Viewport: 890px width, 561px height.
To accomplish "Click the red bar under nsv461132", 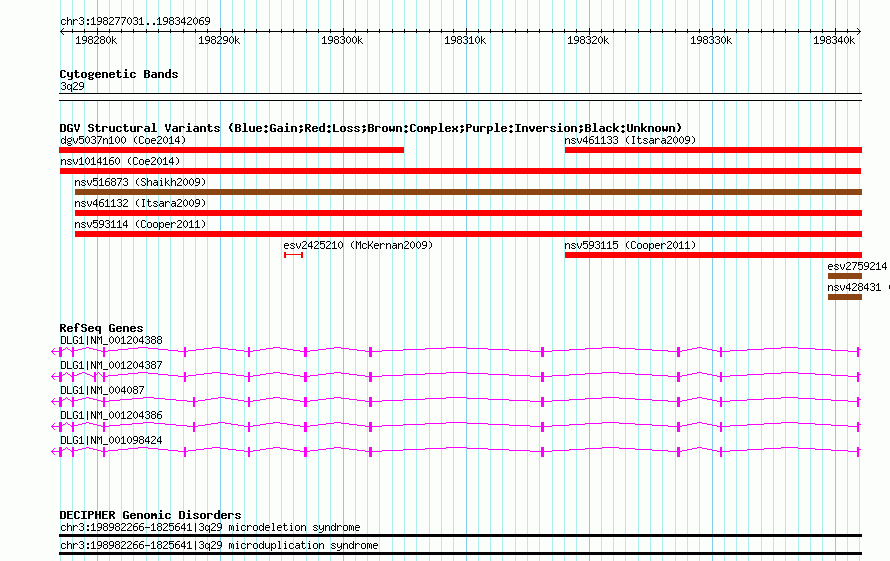I will point(468,213).
